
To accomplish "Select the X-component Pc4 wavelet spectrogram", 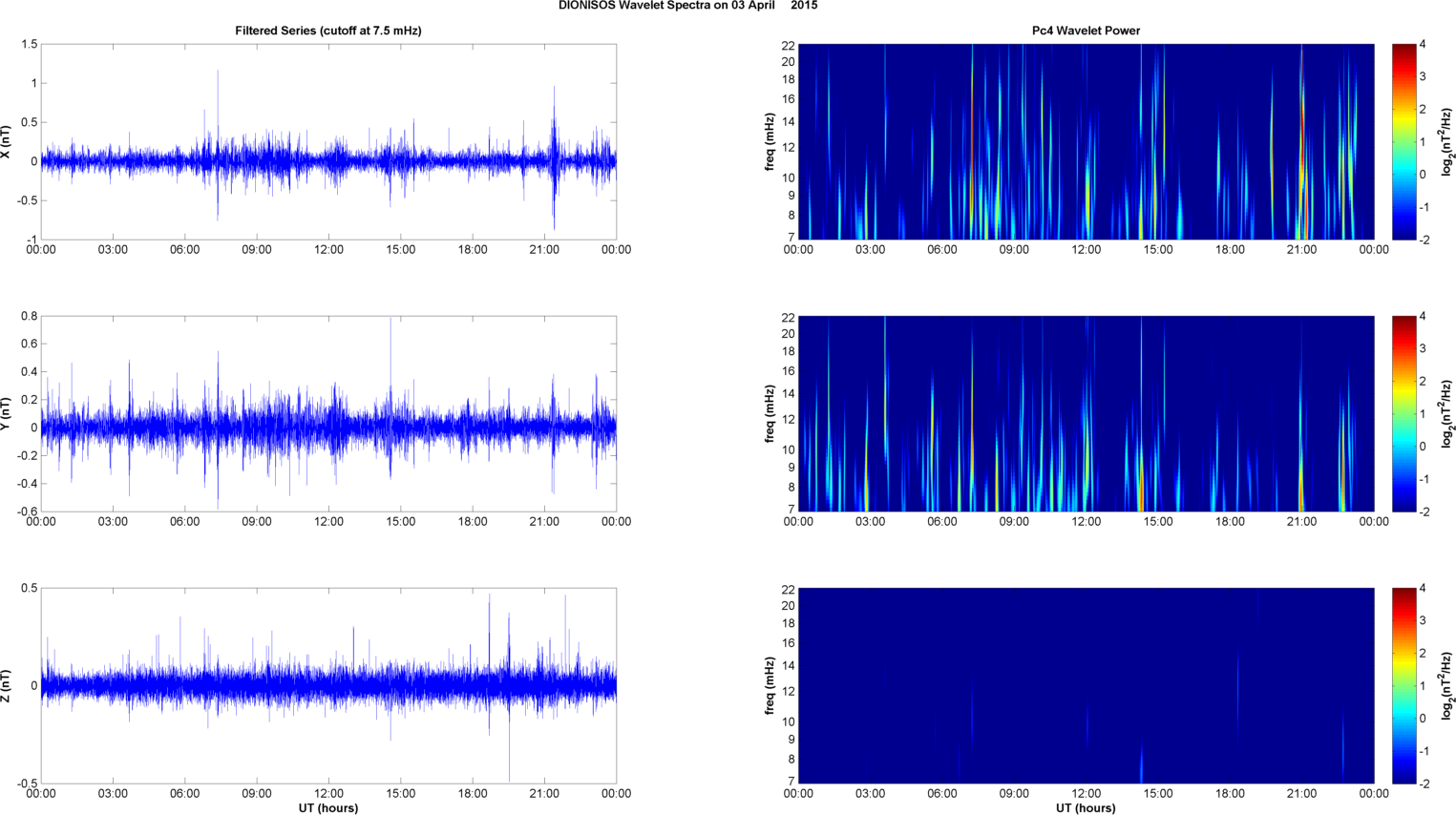I will click(1086, 141).
